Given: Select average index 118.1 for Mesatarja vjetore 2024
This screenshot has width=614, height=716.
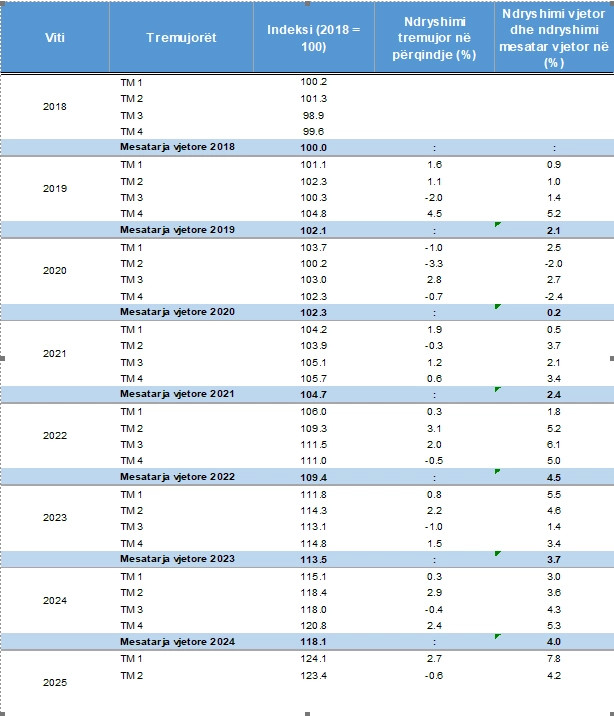Looking at the screenshot, I should 313,641.
